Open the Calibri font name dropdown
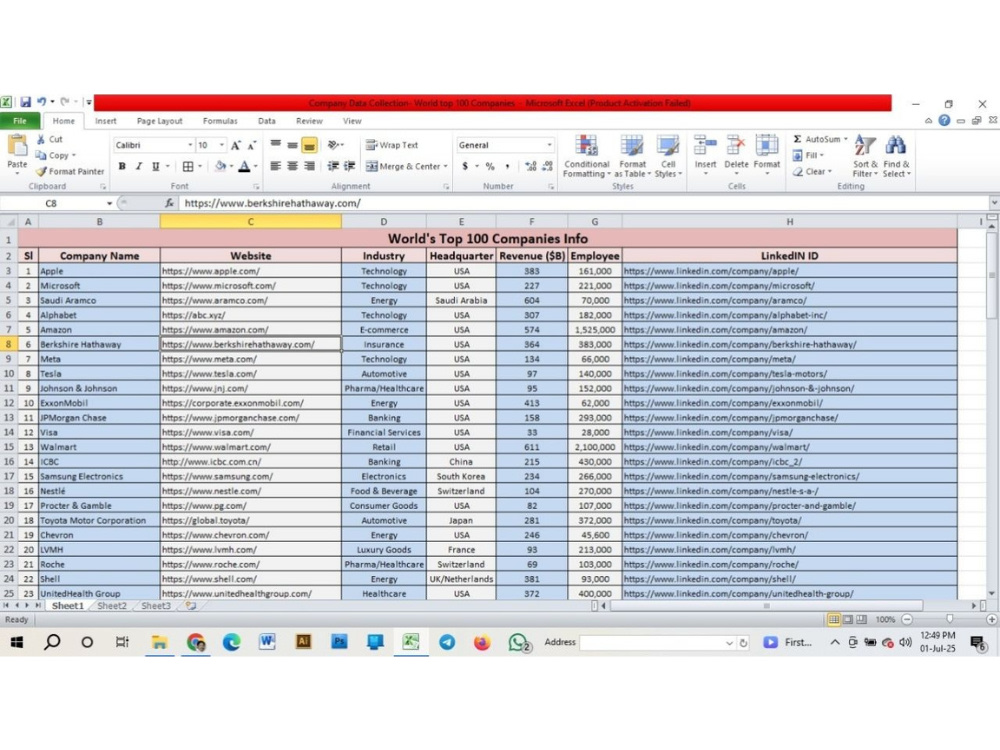The image size is (1000, 750). click(x=190, y=145)
